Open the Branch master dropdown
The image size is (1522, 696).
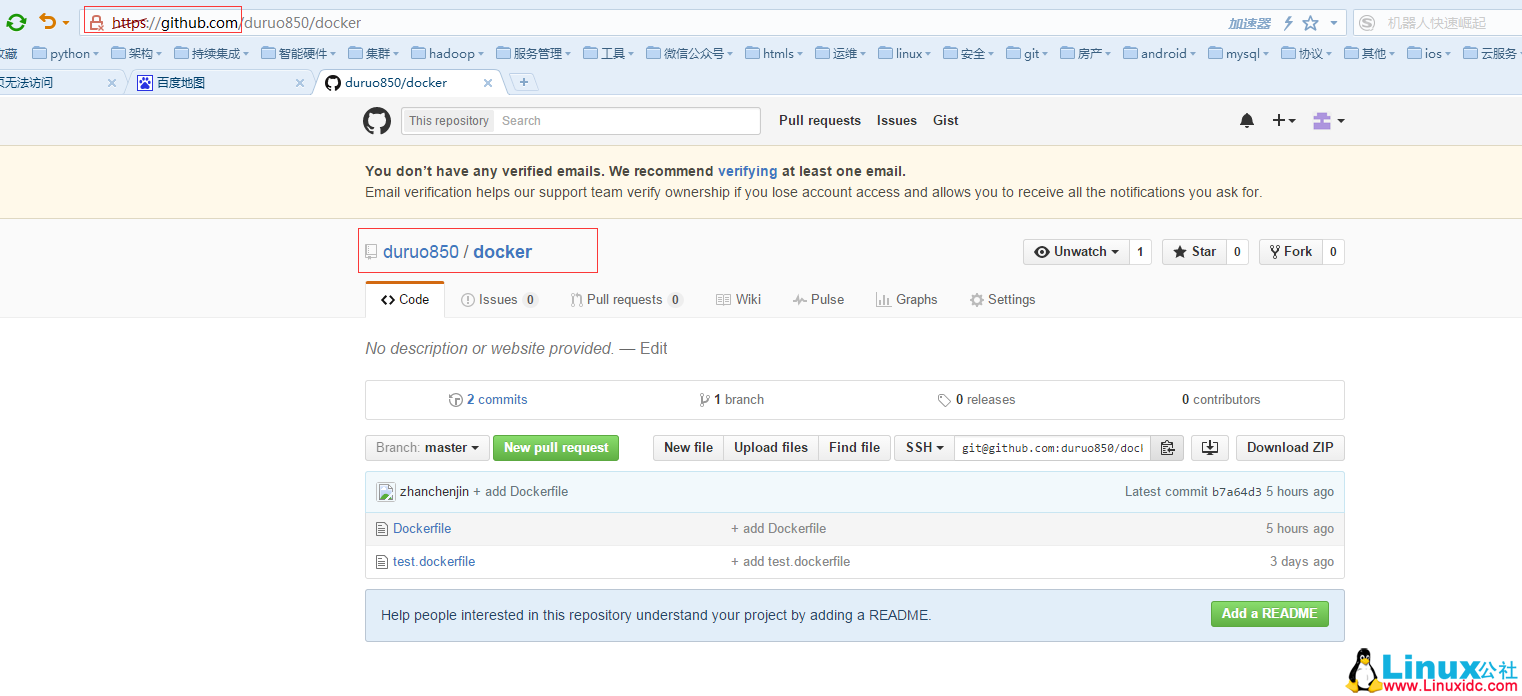[427, 447]
